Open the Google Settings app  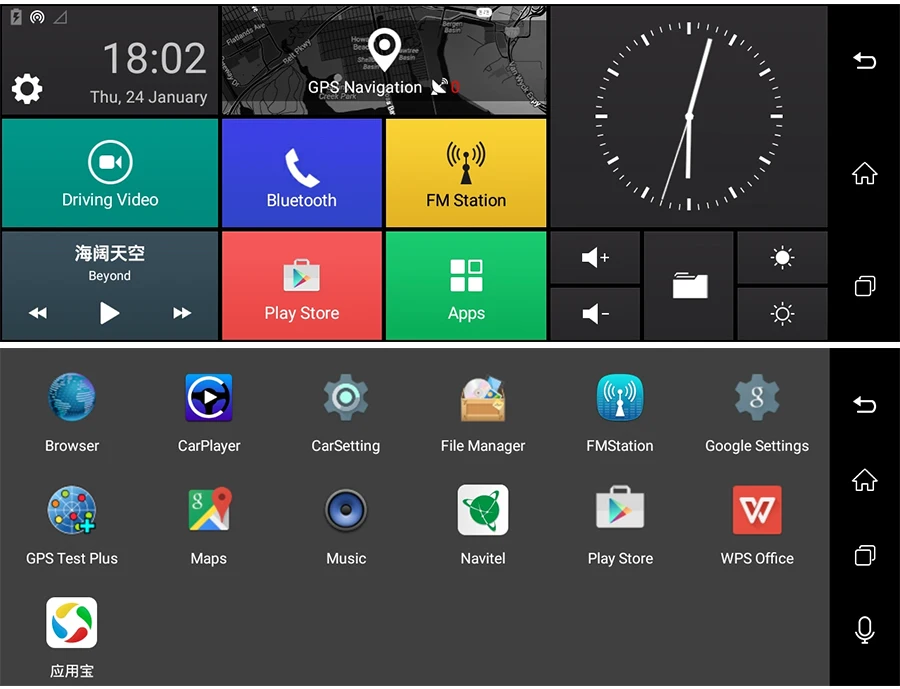(757, 413)
